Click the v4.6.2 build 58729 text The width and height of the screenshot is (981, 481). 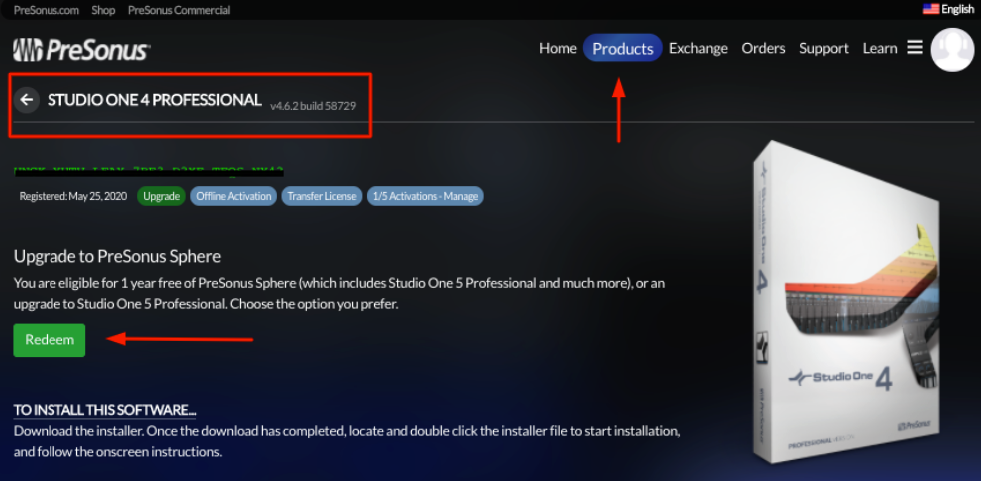(x=313, y=106)
